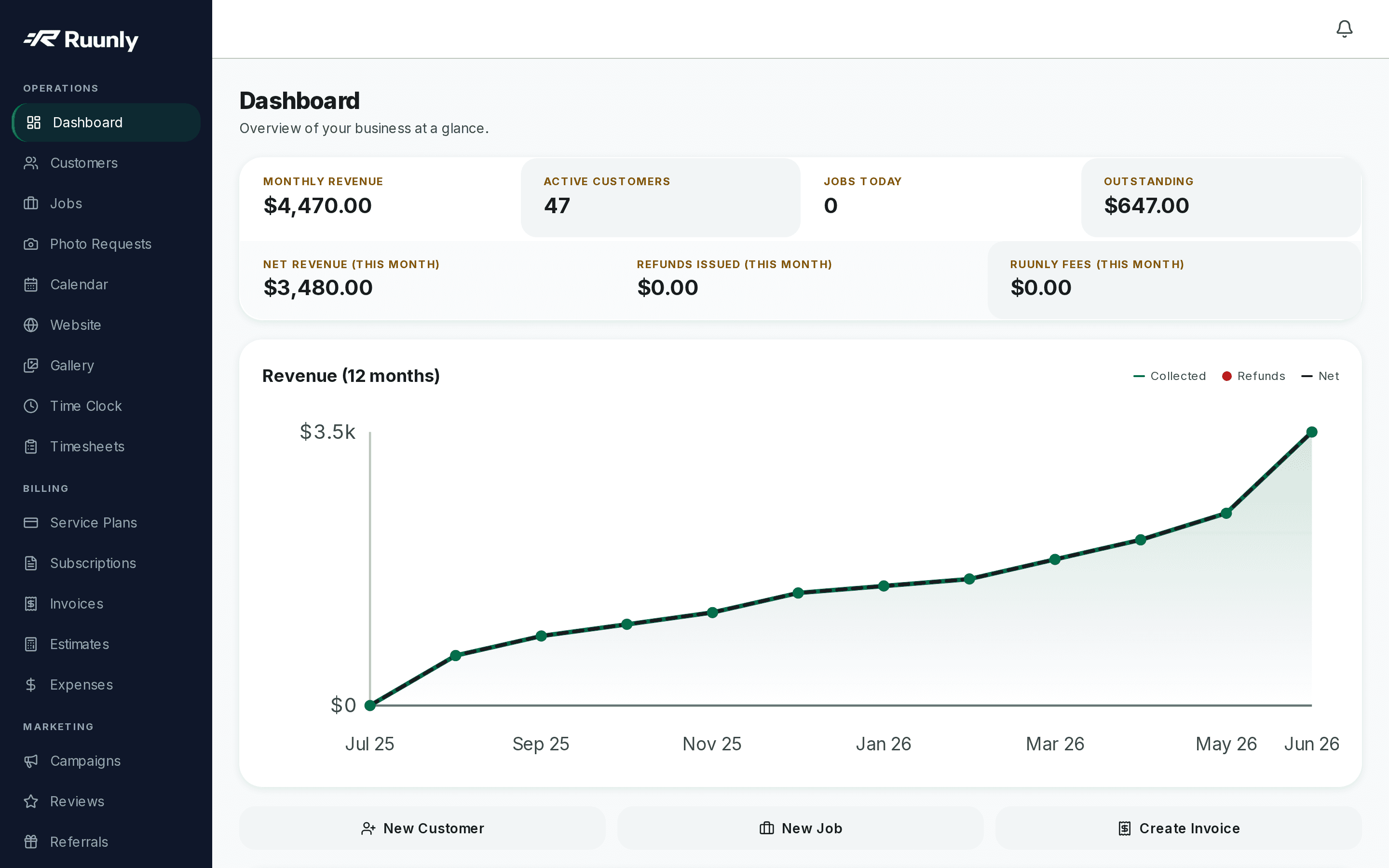
Task: Click the Jun 26 data point on chart
Action: [1311, 432]
